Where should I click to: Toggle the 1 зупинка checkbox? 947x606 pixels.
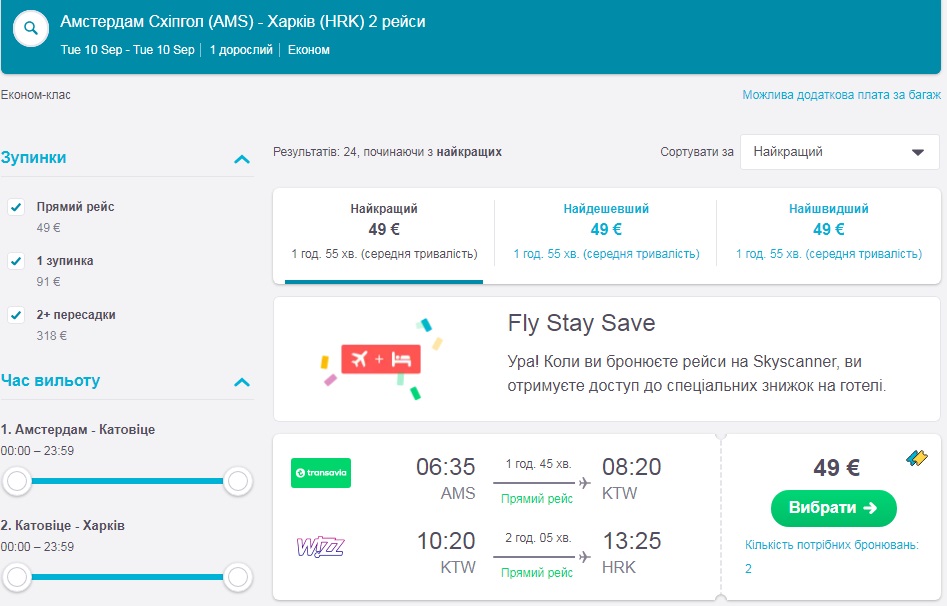tap(16, 261)
